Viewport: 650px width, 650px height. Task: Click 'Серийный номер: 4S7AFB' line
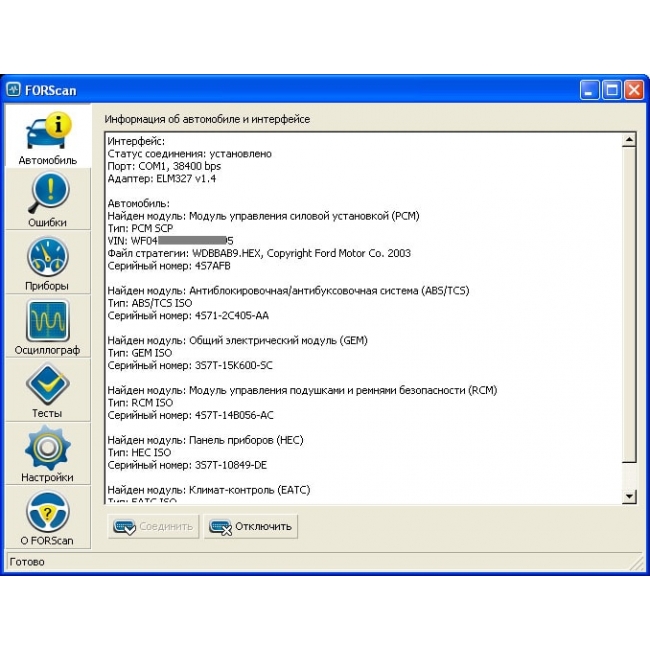[x=169, y=266]
